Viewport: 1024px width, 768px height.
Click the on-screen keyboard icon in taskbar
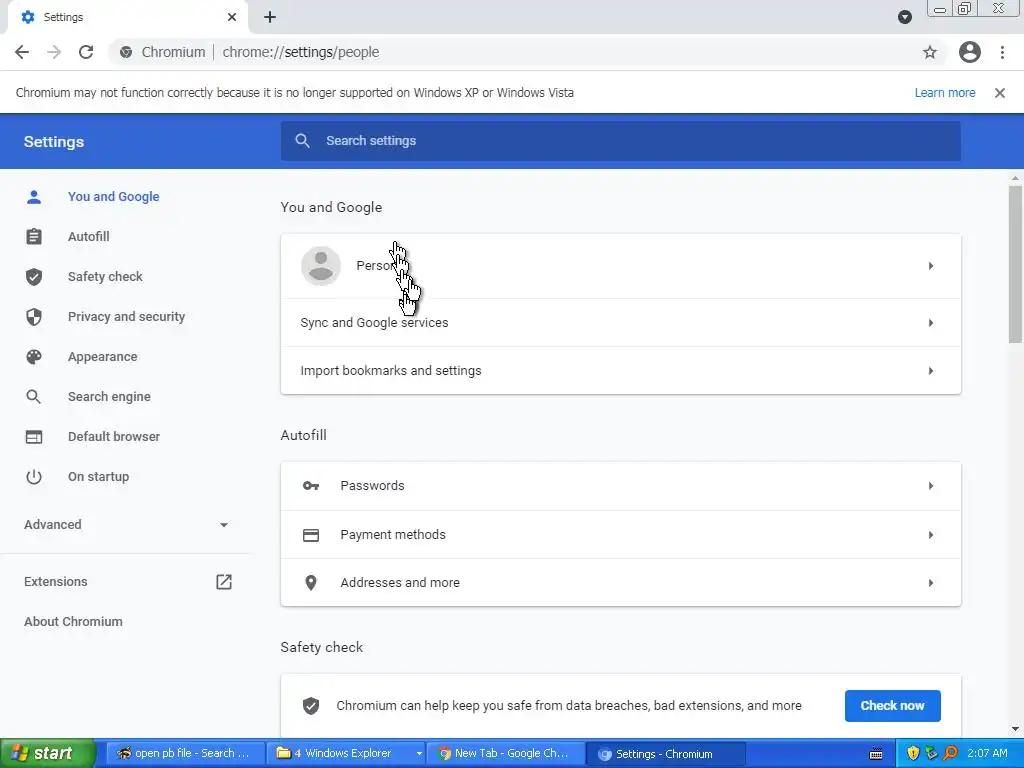point(876,754)
